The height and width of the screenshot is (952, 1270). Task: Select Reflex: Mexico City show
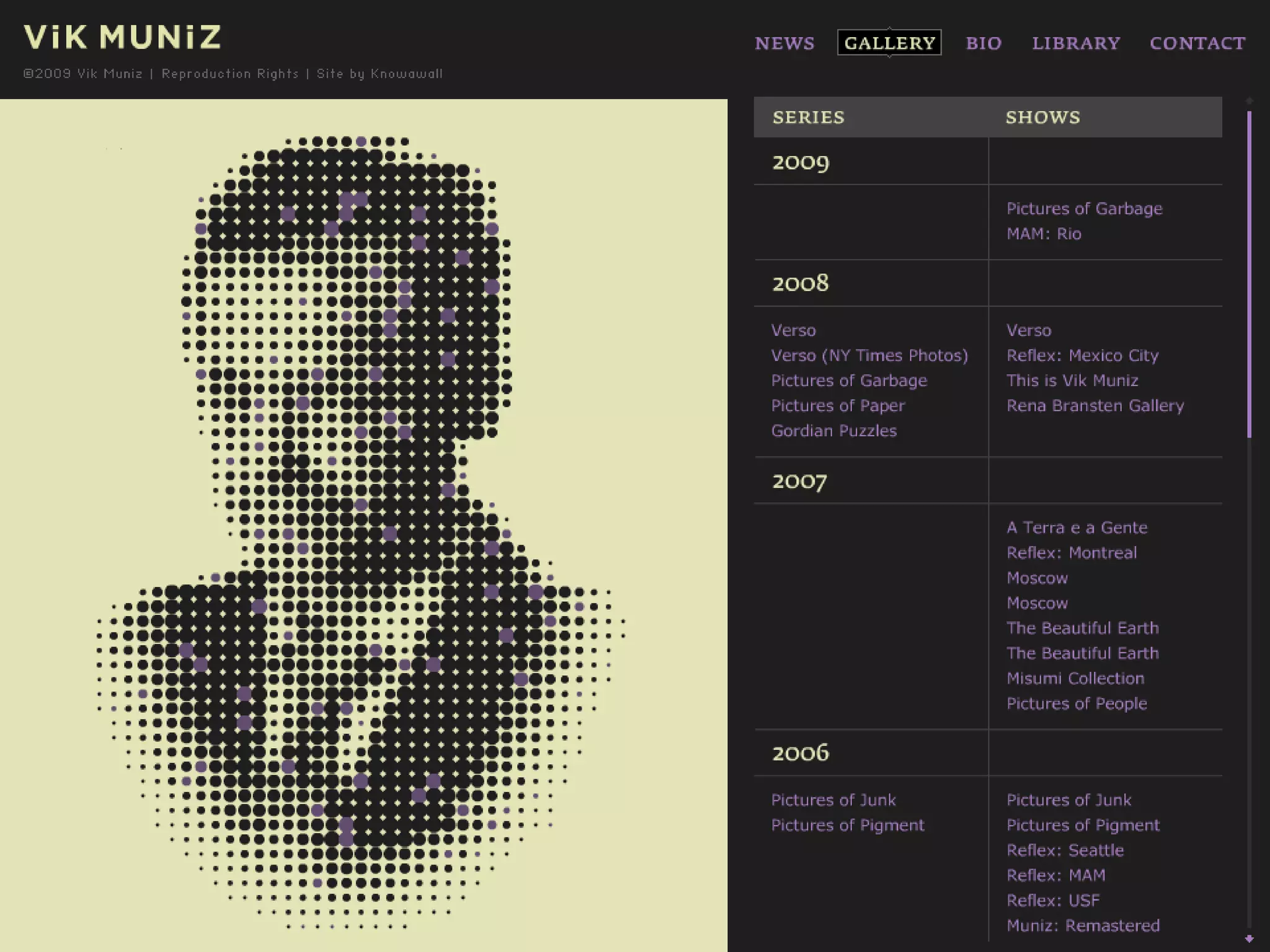1082,356
